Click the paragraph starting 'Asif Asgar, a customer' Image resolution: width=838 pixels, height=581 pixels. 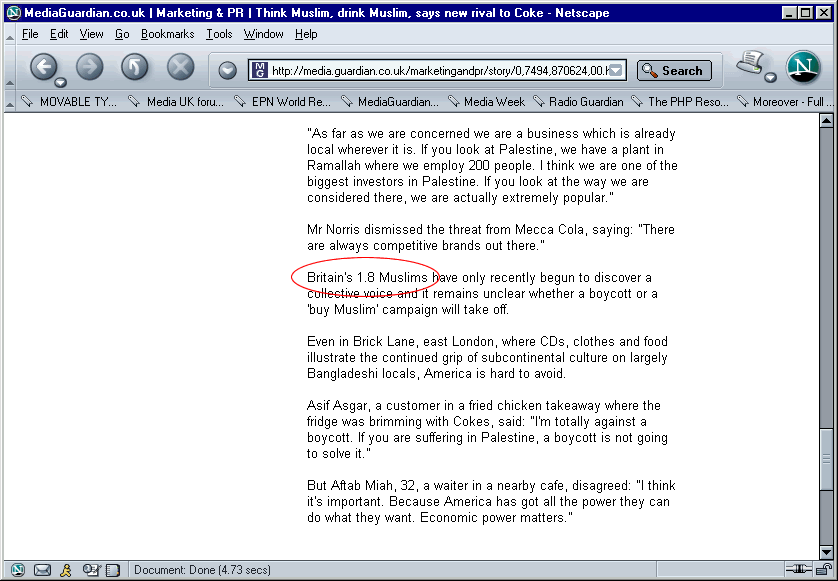pyautogui.click(x=487, y=429)
